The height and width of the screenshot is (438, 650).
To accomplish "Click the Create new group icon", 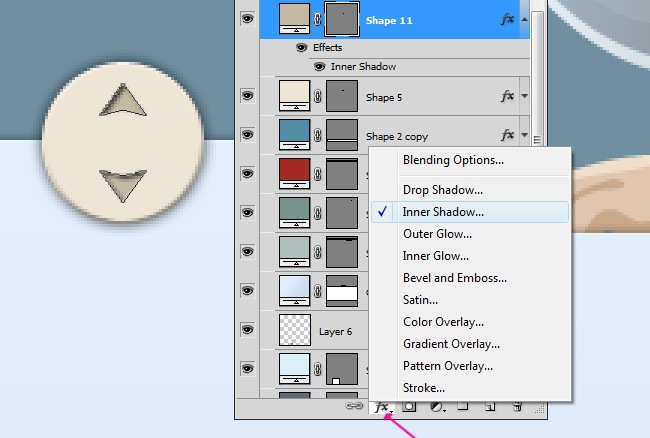I will coord(463,407).
